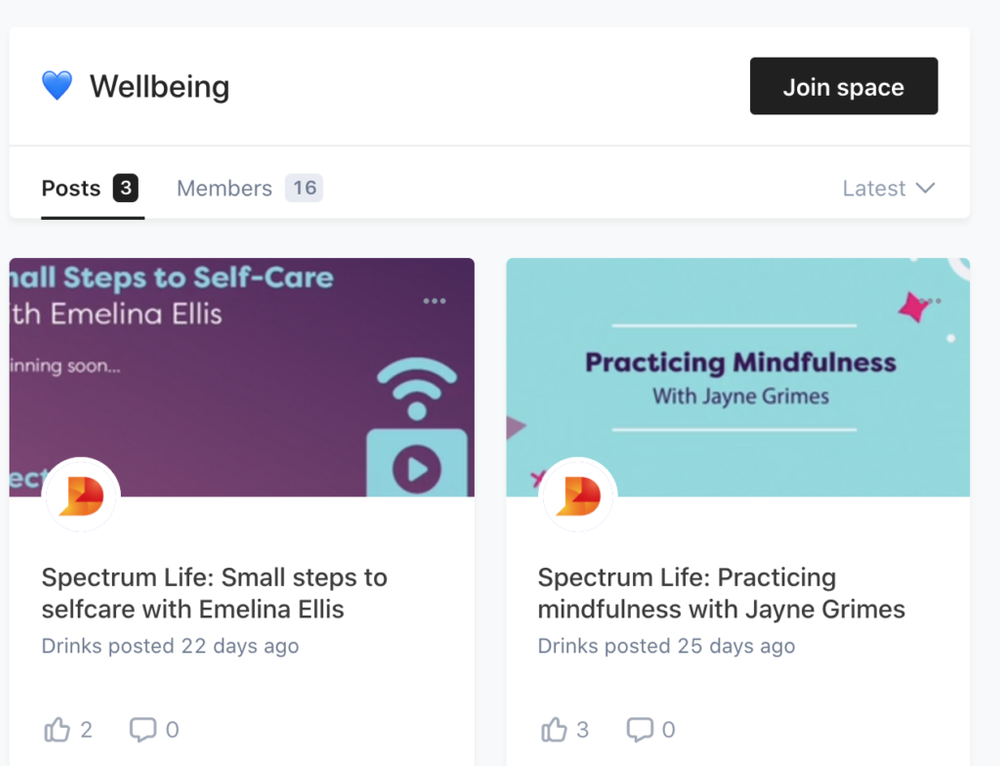Expand the Latest sort dropdown
Image resolution: width=1000 pixels, height=766 pixels.
click(888, 188)
